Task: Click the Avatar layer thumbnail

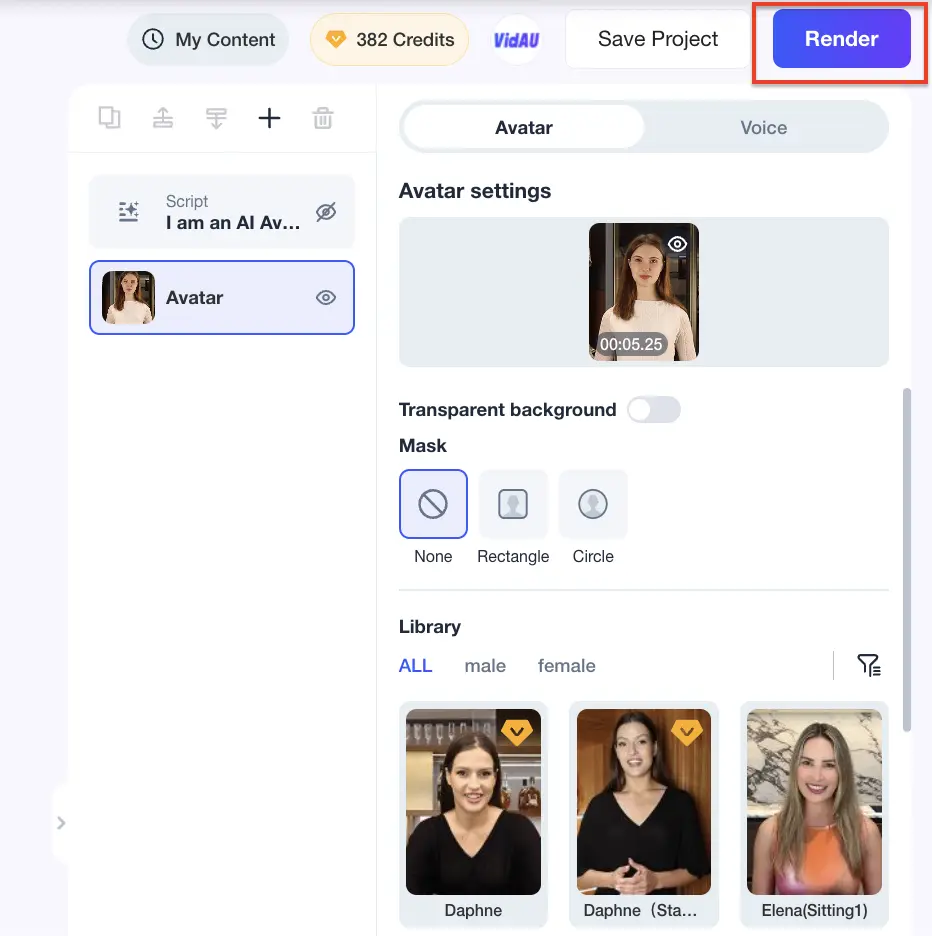Action: 128,297
